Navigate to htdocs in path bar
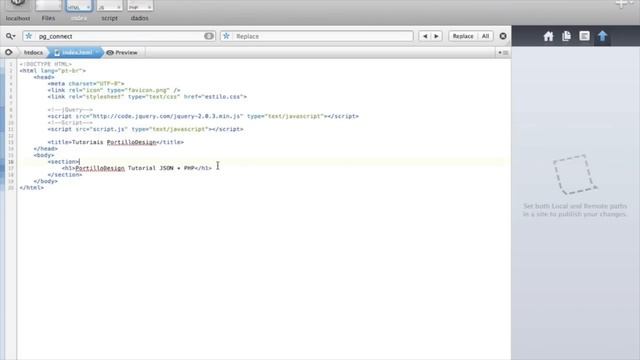 point(33,53)
